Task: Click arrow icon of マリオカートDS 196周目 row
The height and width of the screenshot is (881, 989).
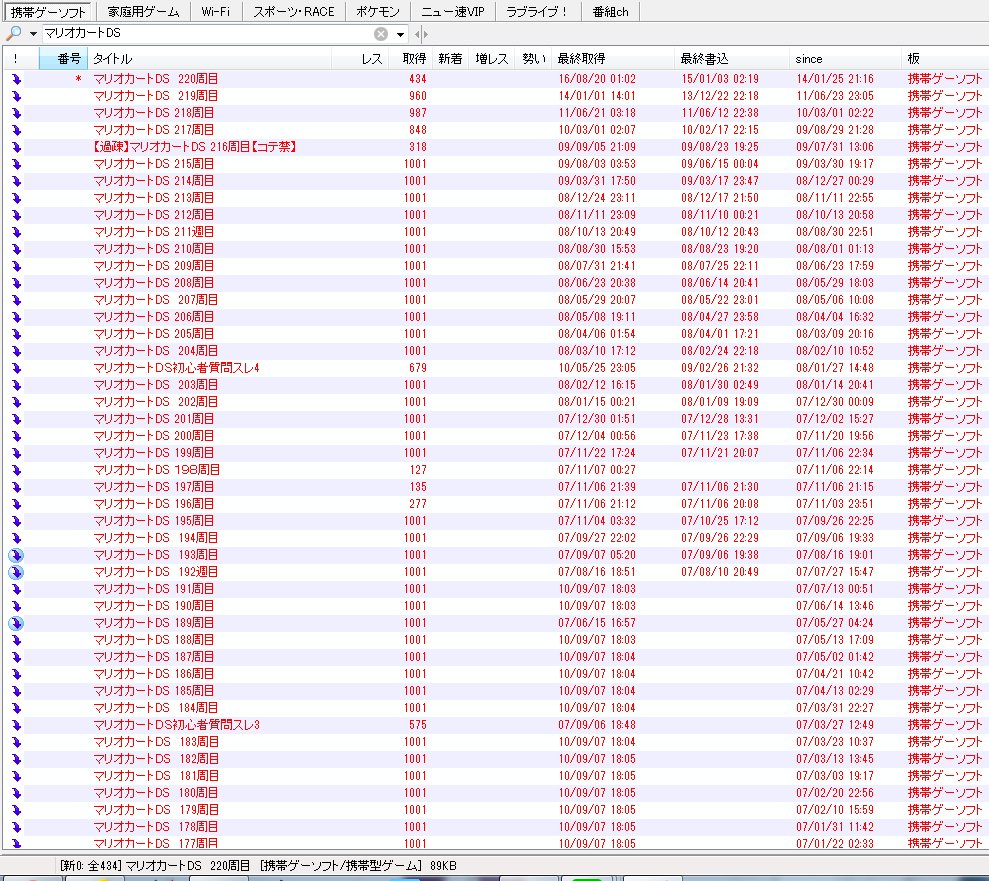Action: tap(16, 504)
